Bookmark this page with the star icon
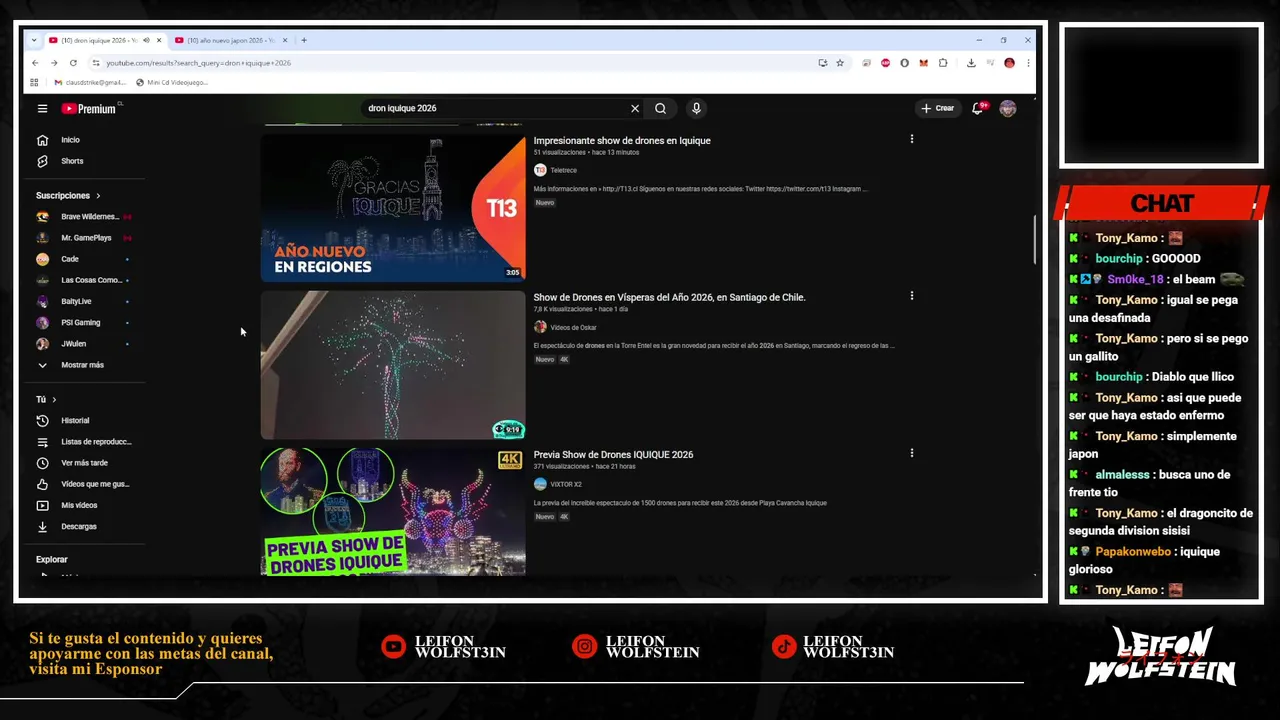 pyautogui.click(x=840, y=63)
